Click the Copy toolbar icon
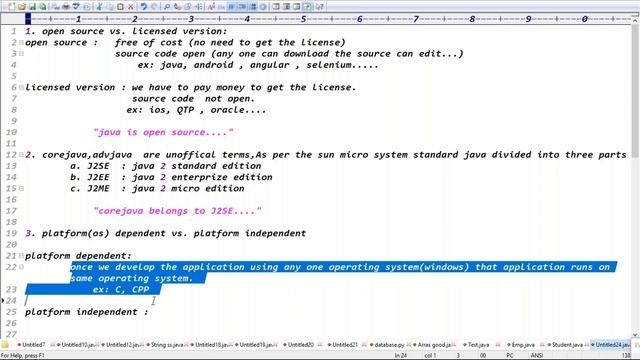Viewport: 640px width, 360px height. [110, 7]
